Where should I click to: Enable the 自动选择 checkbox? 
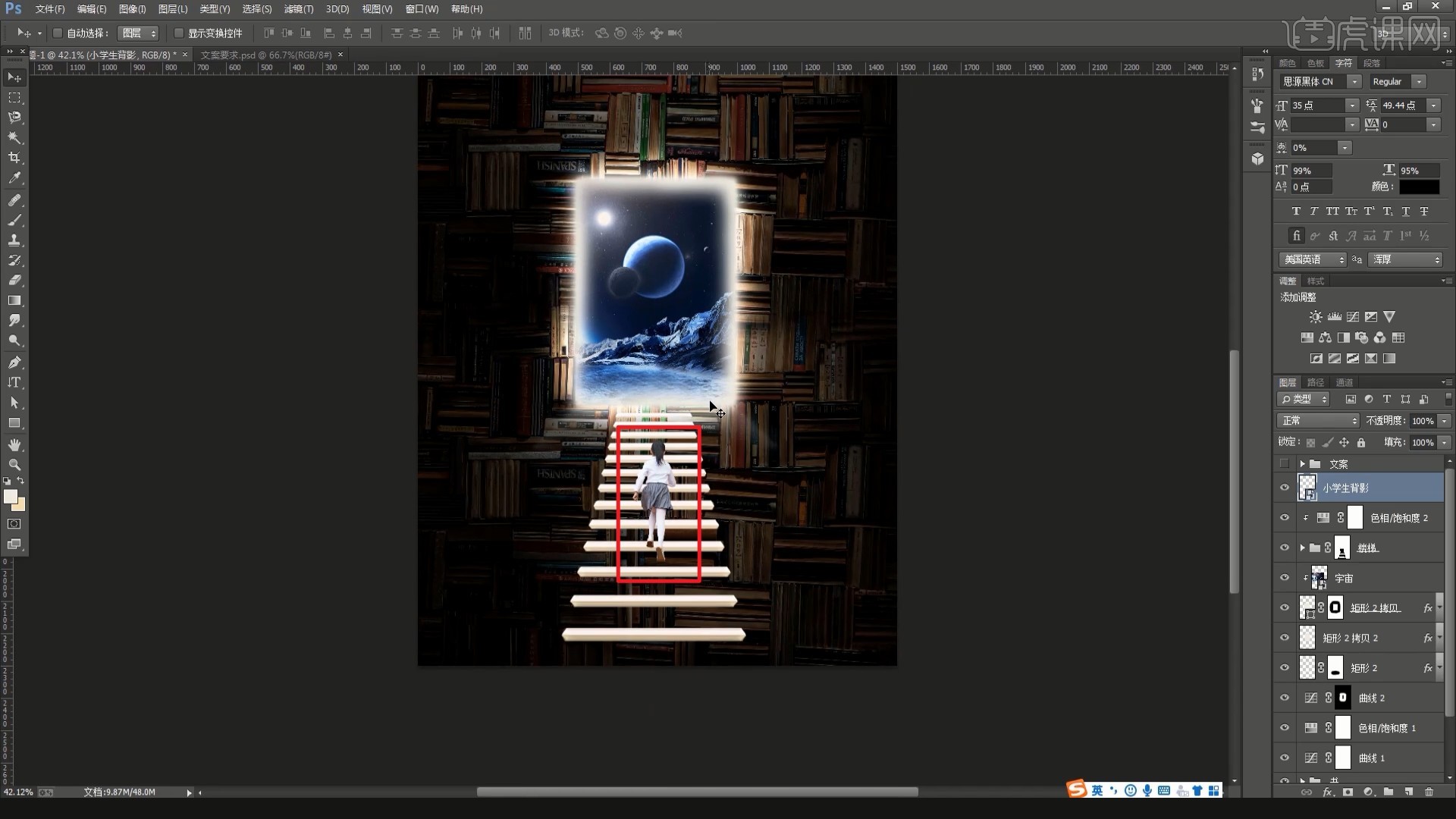pyautogui.click(x=58, y=33)
